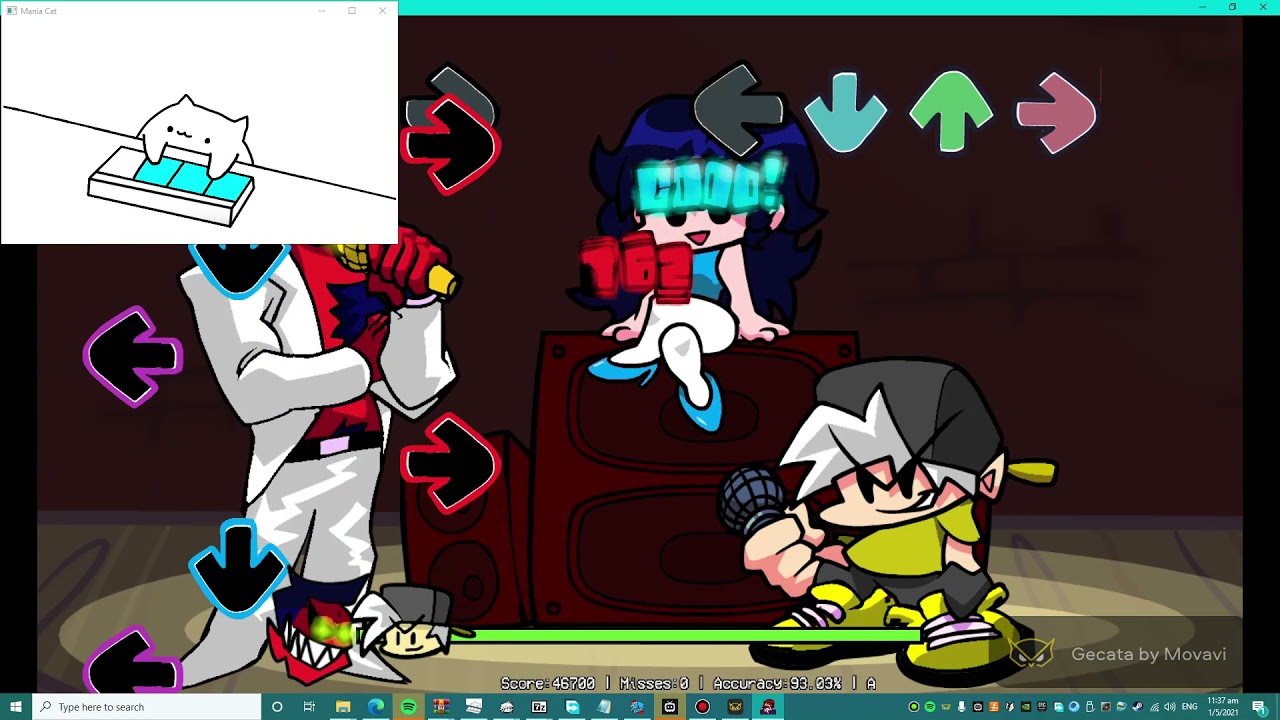Click the pink right arrow receptor

[1056, 112]
